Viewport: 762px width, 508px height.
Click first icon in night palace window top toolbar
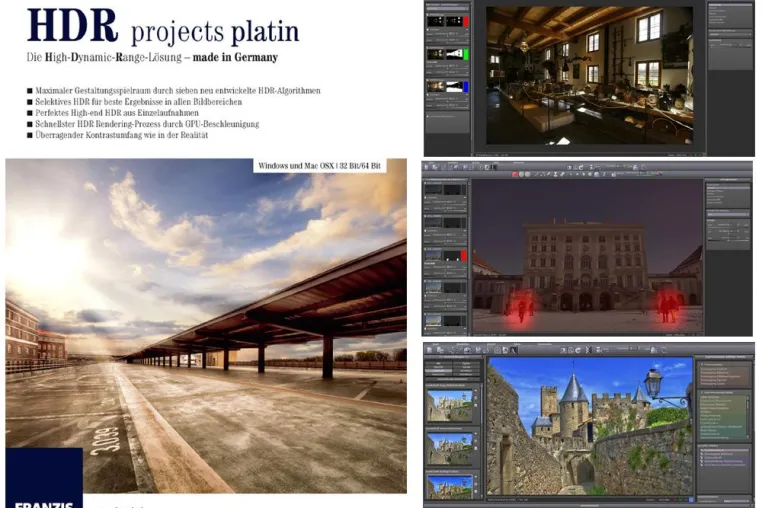426,167
